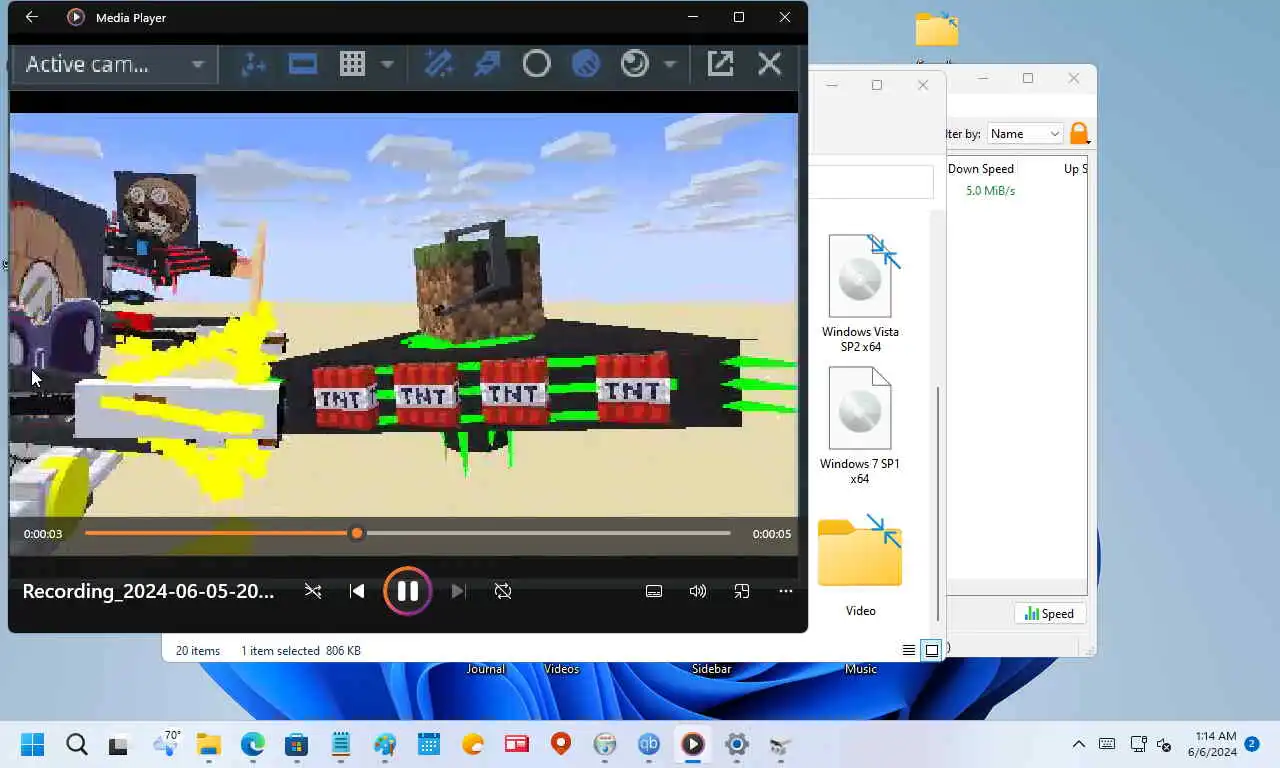Open Task View from the taskbar

118,744
